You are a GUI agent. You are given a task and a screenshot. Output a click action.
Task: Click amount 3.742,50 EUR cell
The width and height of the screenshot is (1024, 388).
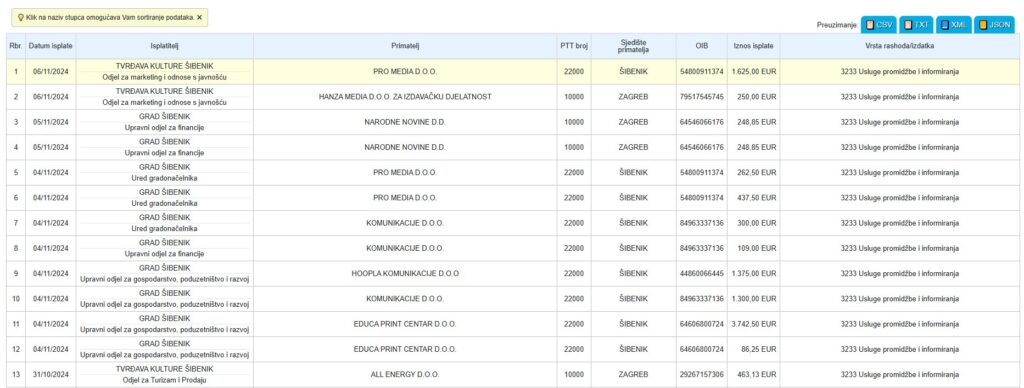click(x=754, y=325)
